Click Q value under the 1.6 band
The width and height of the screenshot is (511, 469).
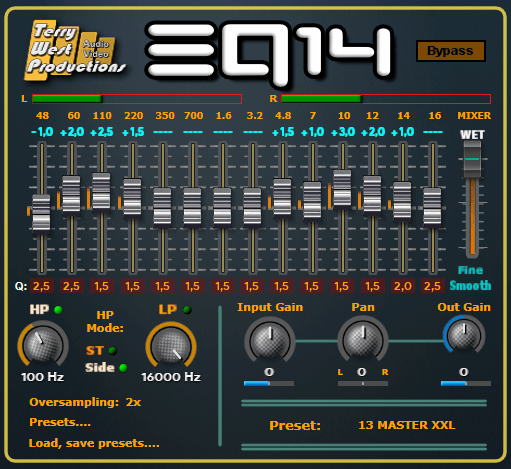click(x=222, y=286)
